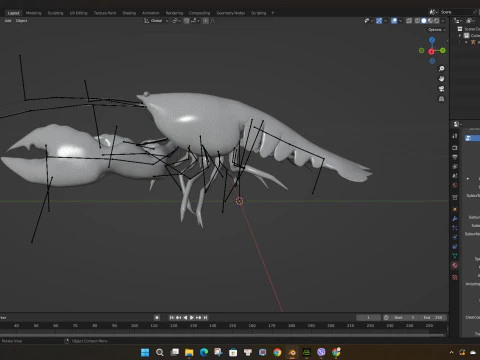
Task: Toggle proportional editing
Action: point(206,21)
